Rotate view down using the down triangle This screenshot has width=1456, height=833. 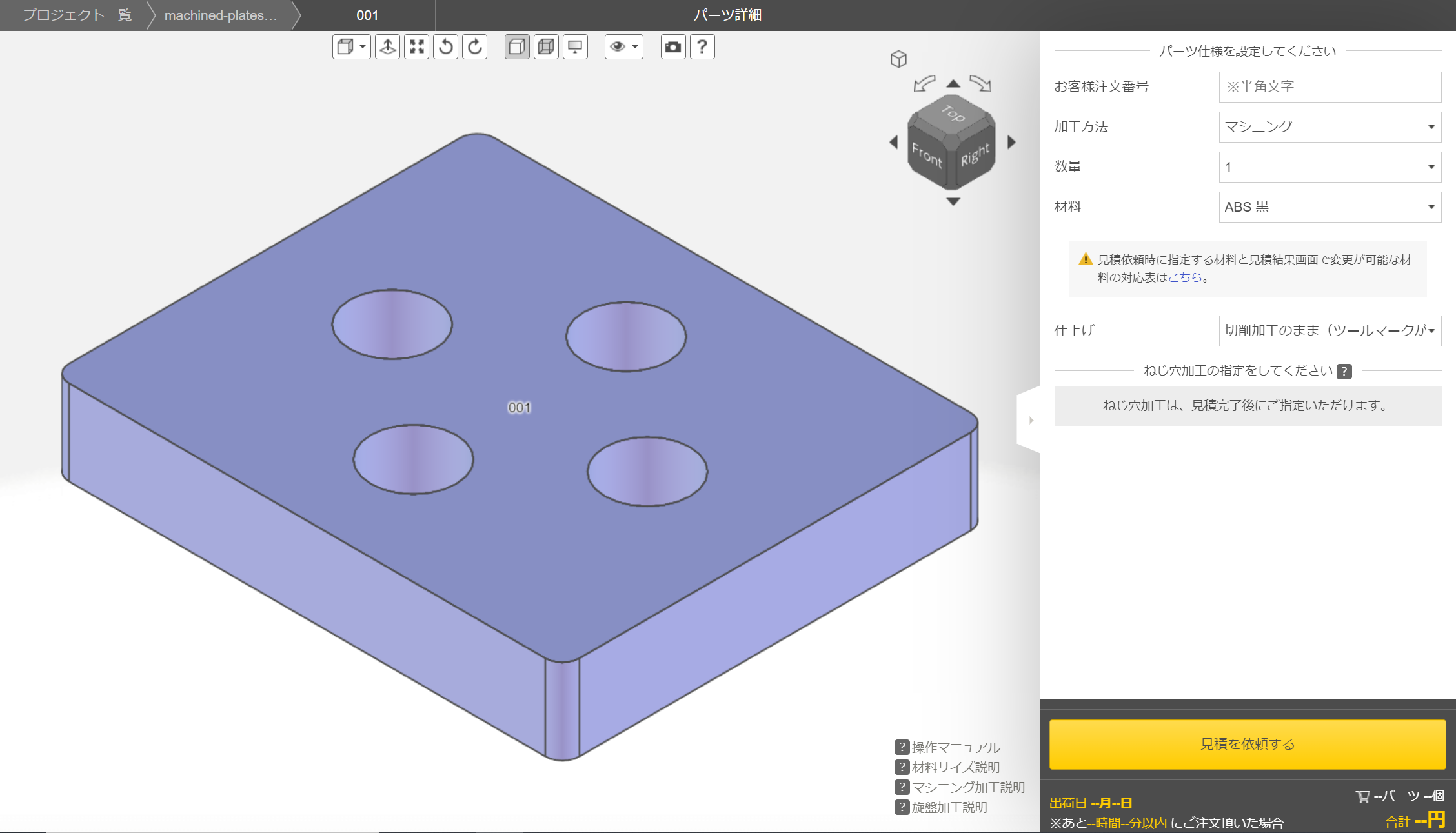[953, 201]
